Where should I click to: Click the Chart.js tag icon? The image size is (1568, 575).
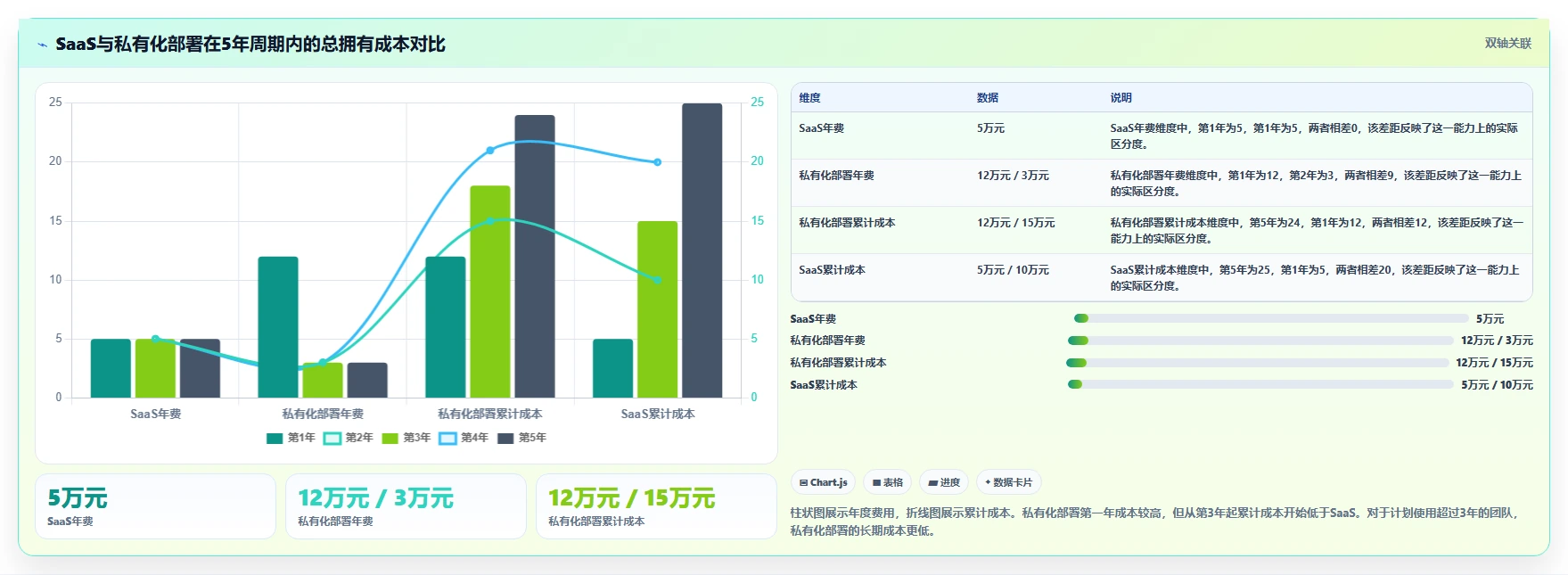pos(804,482)
